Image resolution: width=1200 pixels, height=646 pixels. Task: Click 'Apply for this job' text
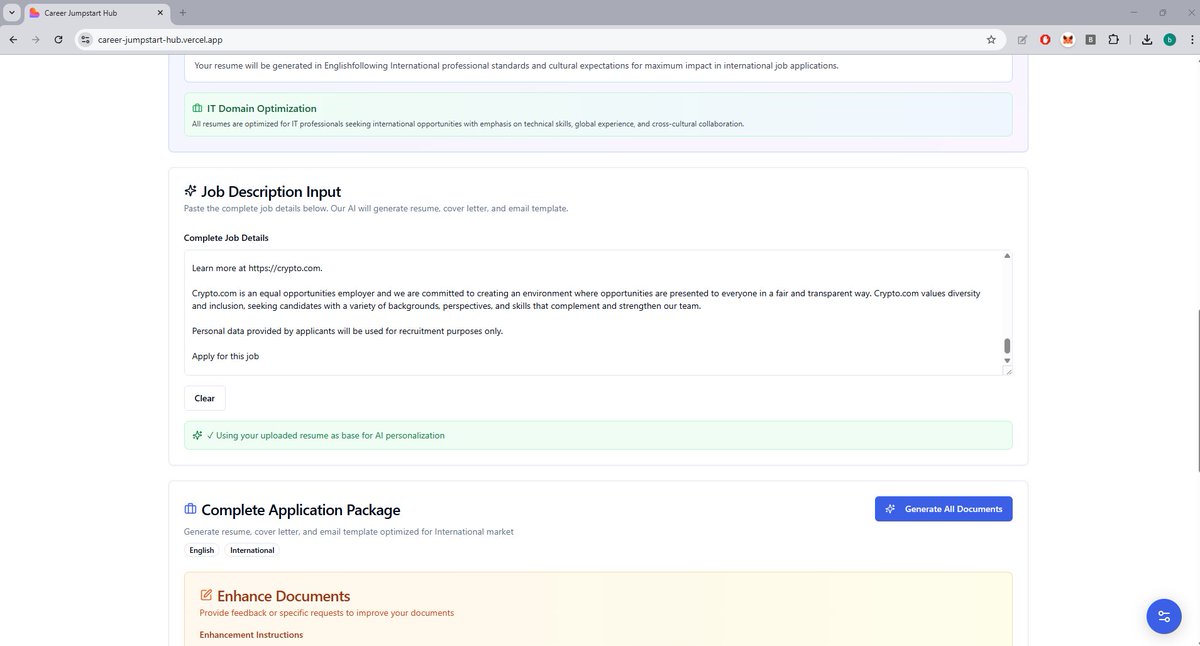pyautogui.click(x=226, y=356)
